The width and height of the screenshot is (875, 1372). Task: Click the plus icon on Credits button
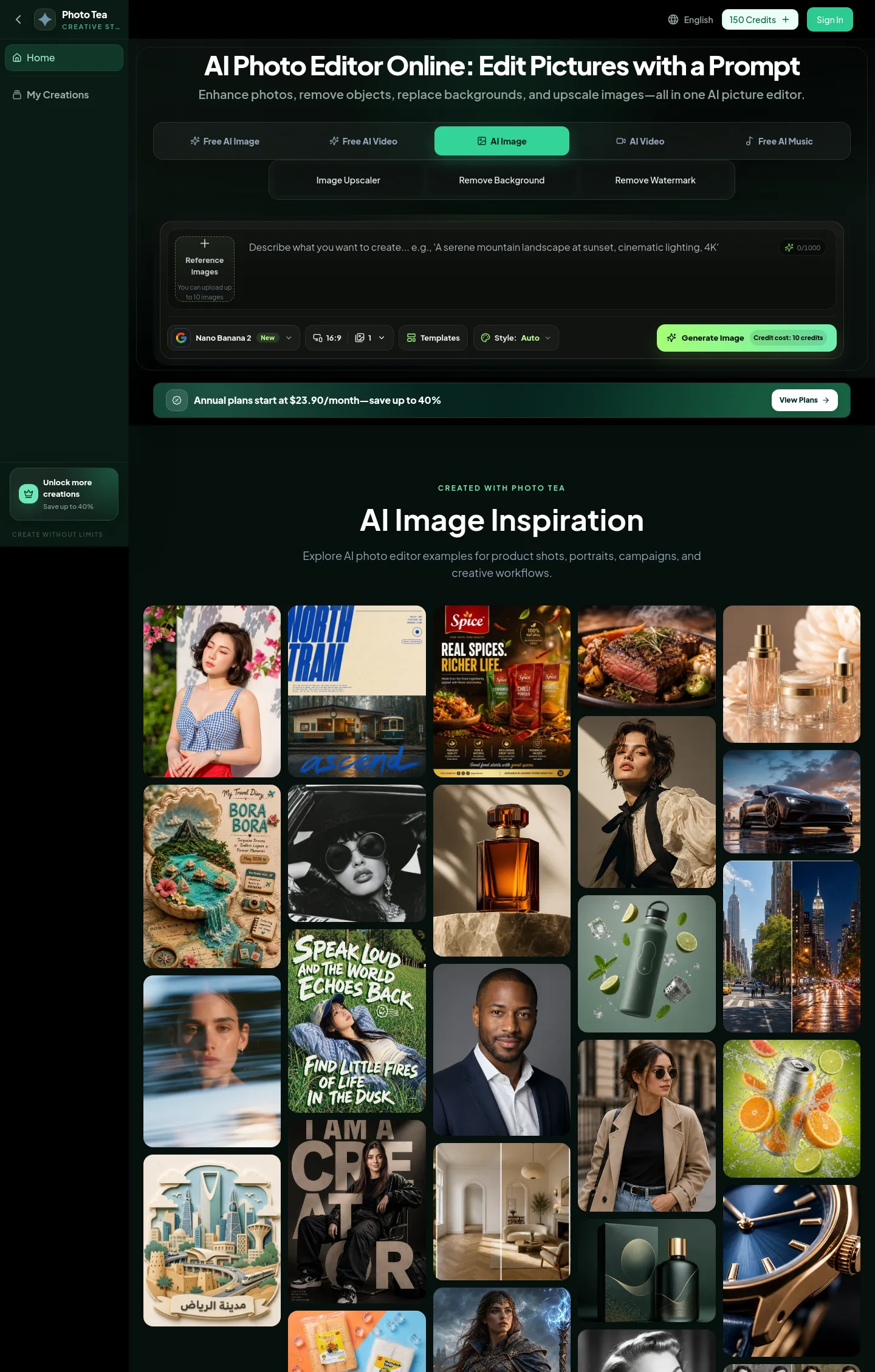point(786,19)
